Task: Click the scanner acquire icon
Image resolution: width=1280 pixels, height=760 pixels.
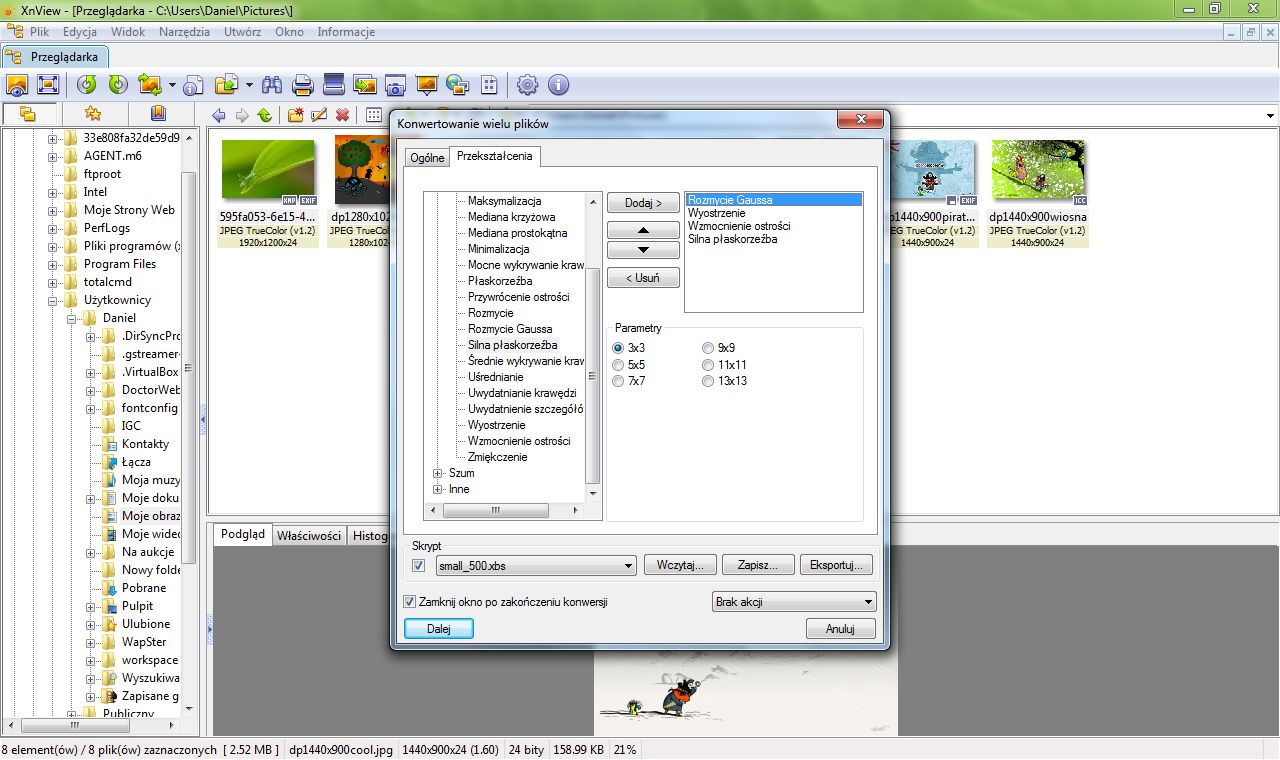Action: tap(333, 85)
